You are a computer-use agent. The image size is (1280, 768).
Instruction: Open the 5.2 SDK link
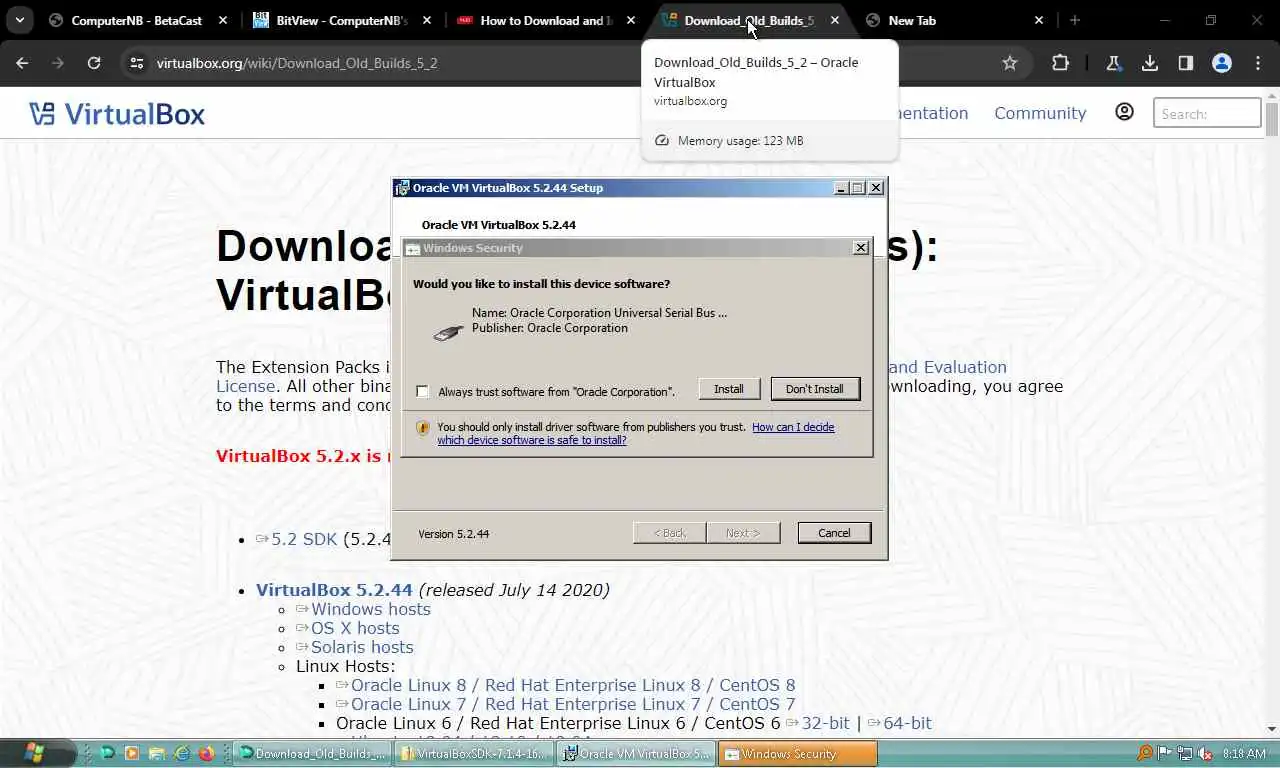[304, 539]
